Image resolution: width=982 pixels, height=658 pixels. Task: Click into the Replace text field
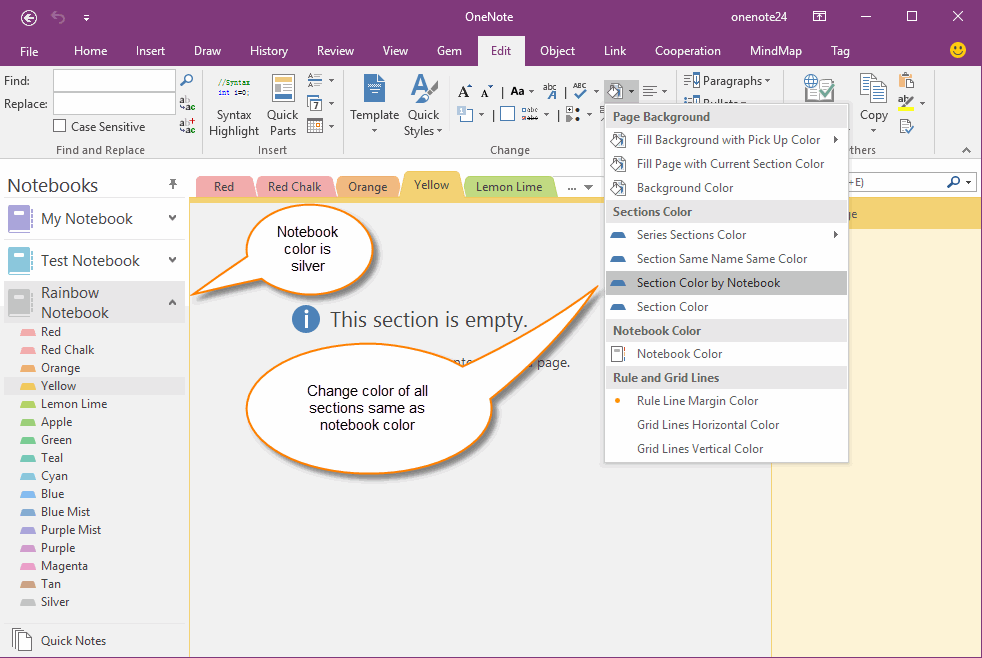(x=114, y=103)
